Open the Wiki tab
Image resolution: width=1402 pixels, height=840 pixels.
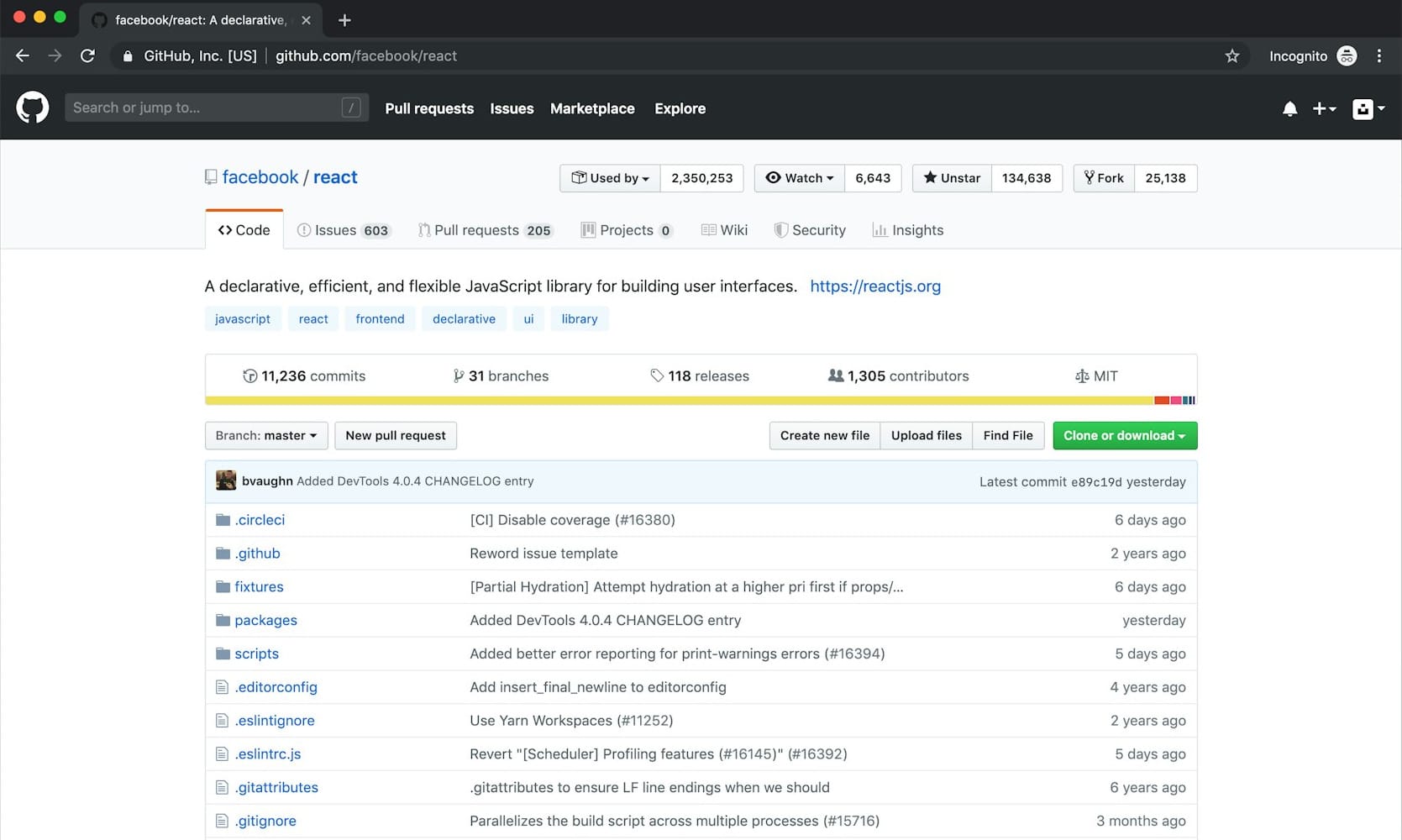point(724,230)
